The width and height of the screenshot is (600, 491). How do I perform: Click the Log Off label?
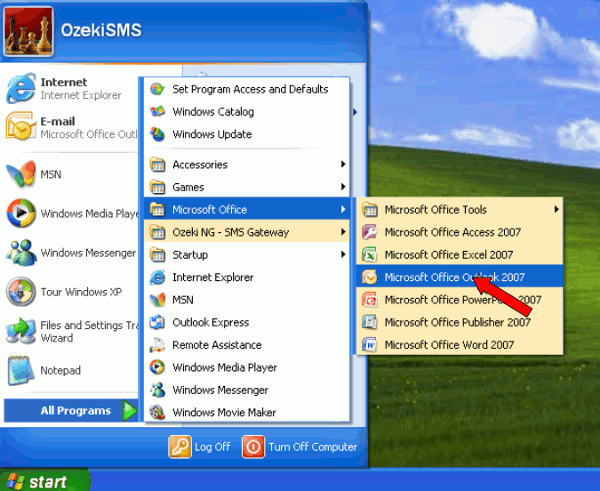coord(212,447)
